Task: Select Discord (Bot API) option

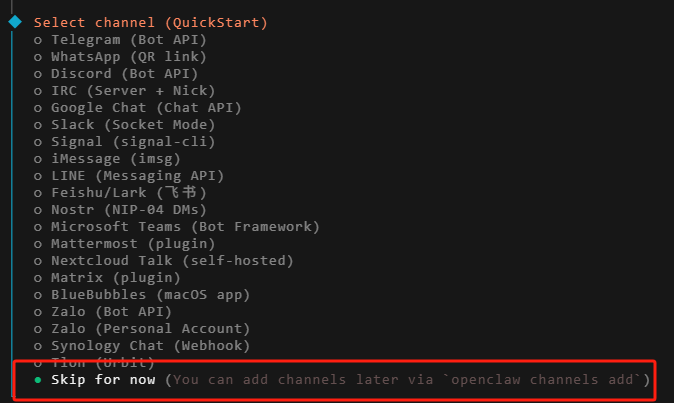Action: pos(124,73)
